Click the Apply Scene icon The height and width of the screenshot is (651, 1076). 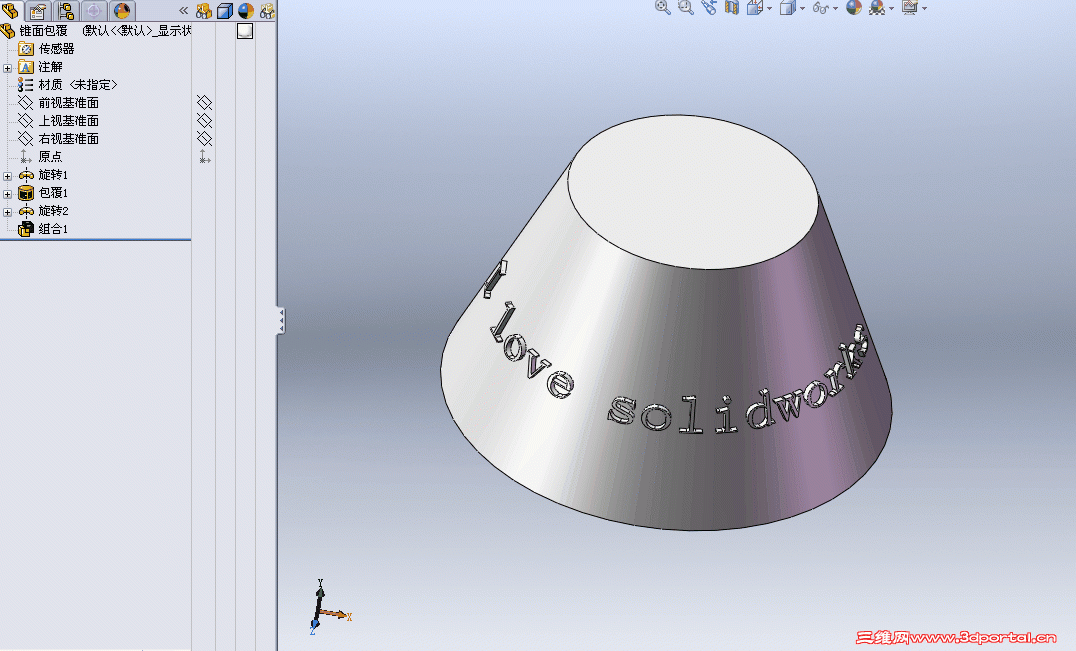tap(877, 8)
